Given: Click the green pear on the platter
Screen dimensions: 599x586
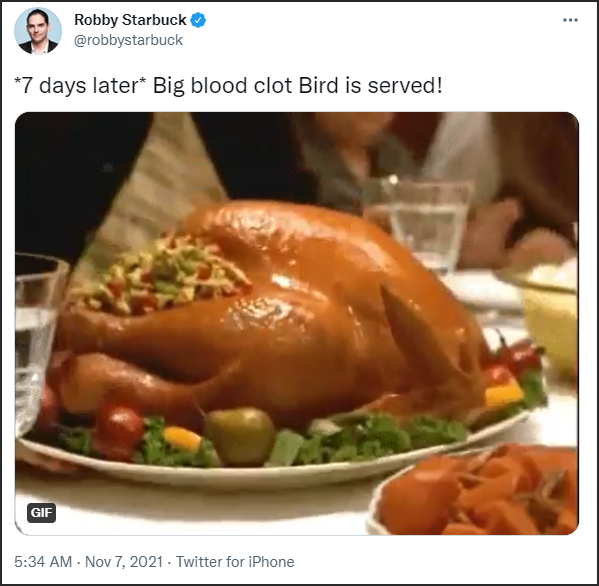Looking at the screenshot, I should click(x=241, y=435).
